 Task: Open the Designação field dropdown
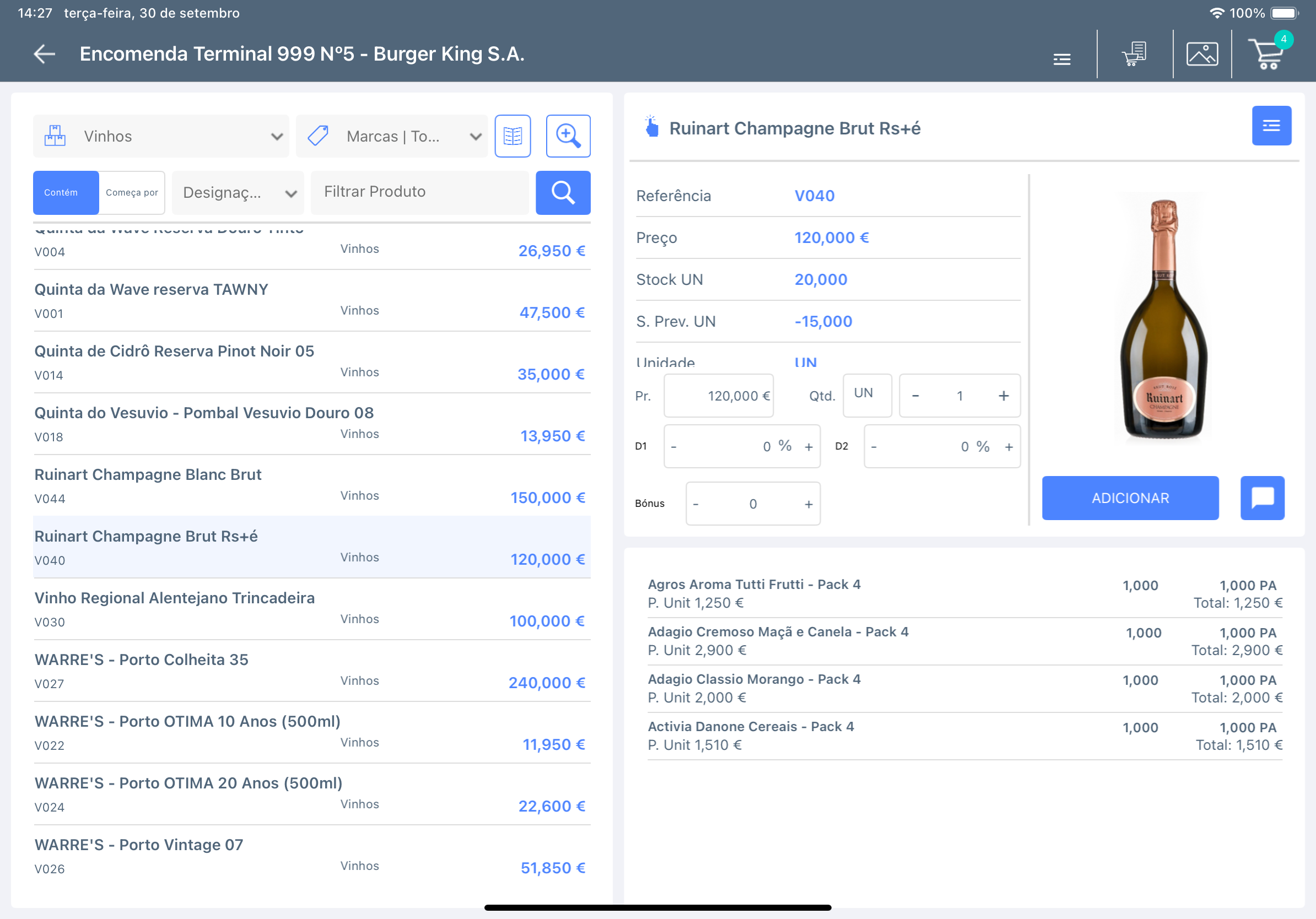point(238,192)
